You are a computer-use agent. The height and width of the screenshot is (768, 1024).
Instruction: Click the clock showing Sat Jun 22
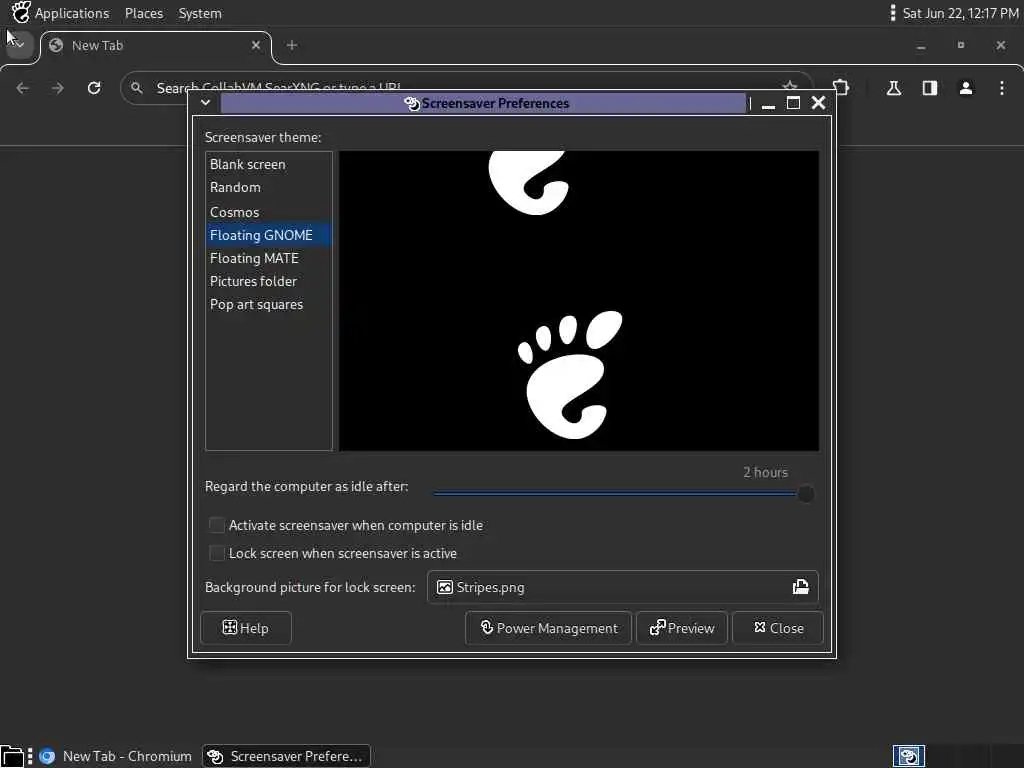[x=960, y=13]
